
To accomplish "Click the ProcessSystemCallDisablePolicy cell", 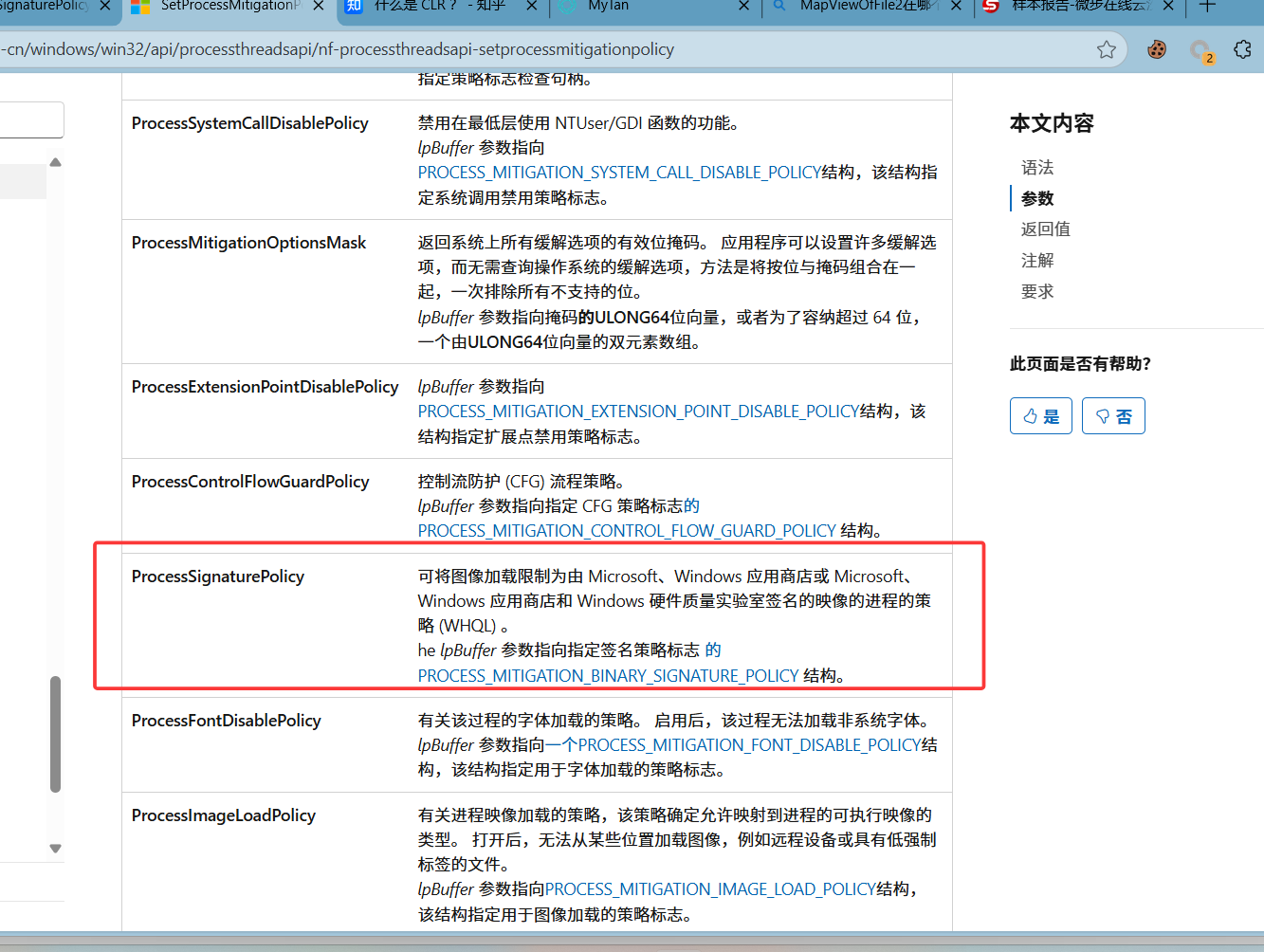I will pos(250,123).
